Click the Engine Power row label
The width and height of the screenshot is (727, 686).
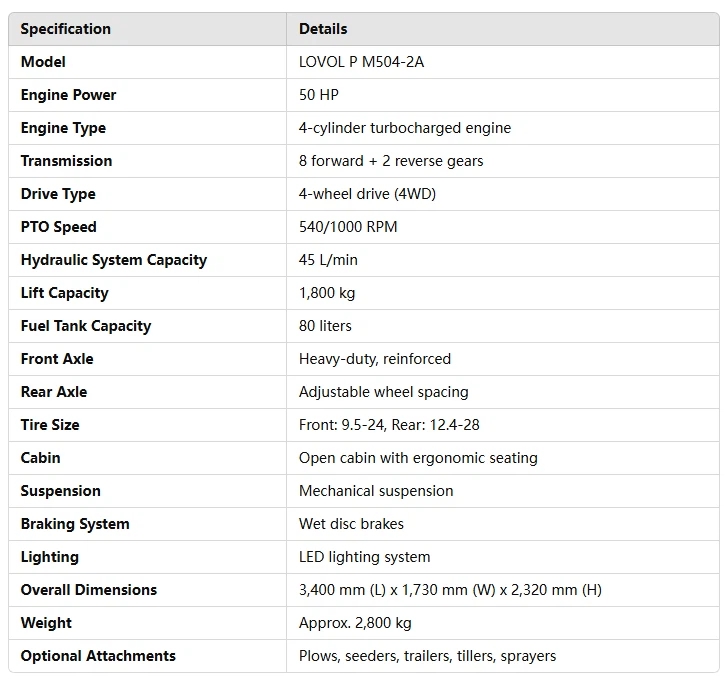[68, 95]
